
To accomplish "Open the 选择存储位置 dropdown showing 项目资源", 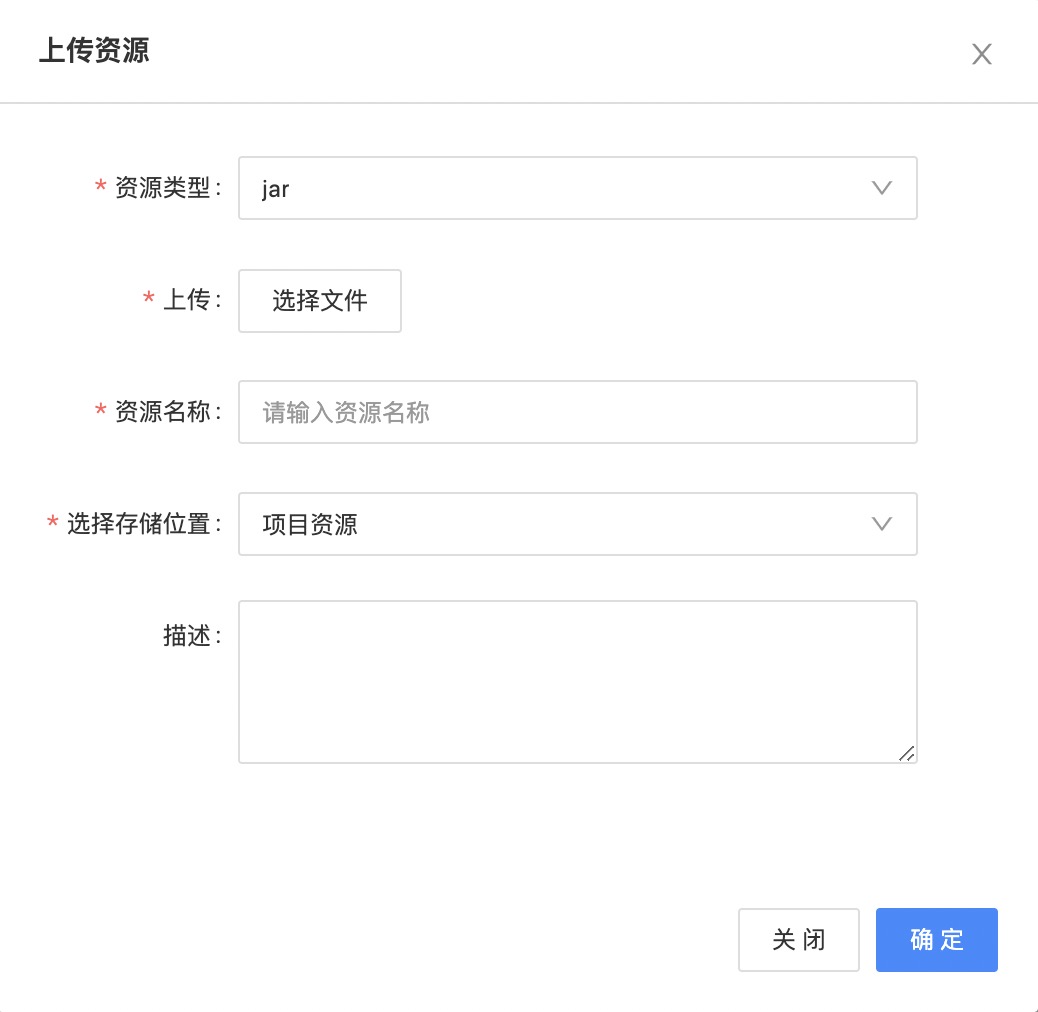I will pyautogui.click(x=577, y=524).
